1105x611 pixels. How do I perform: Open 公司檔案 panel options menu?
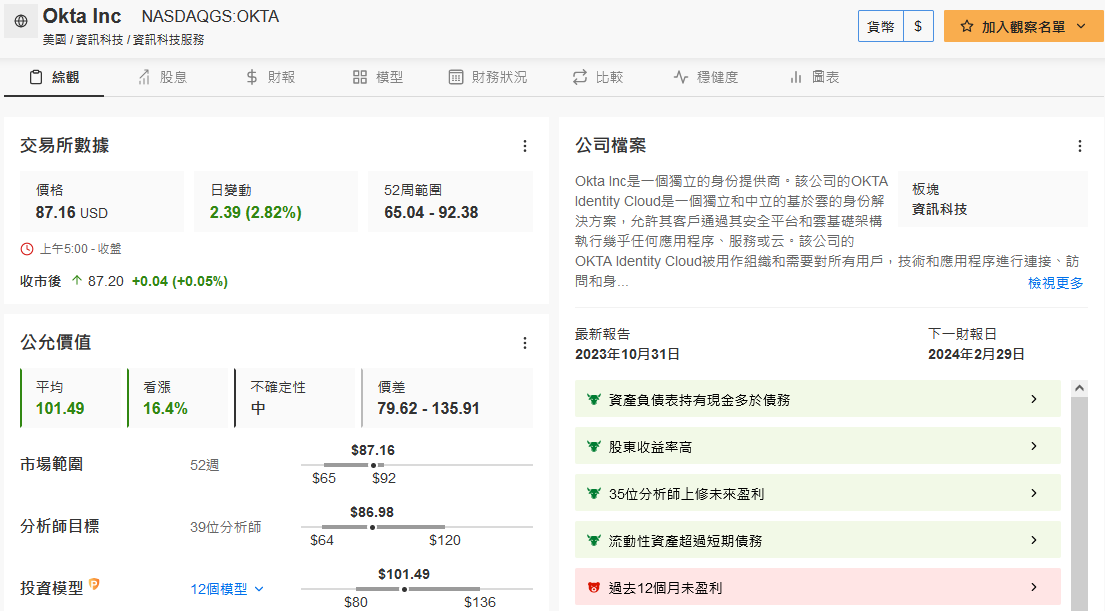(1080, 146)
